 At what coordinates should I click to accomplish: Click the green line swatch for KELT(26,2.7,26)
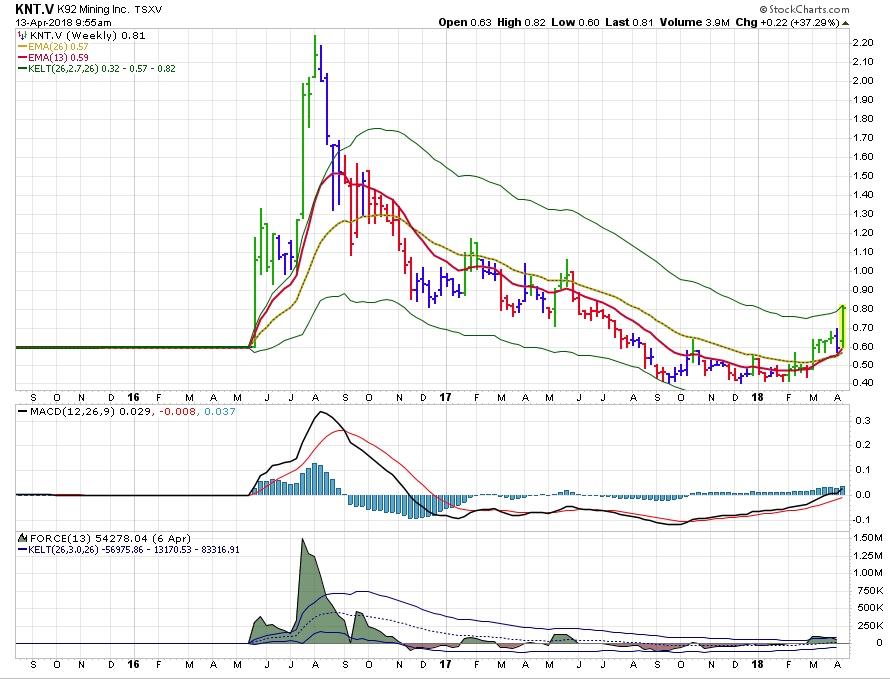click(x=23, y=69)
